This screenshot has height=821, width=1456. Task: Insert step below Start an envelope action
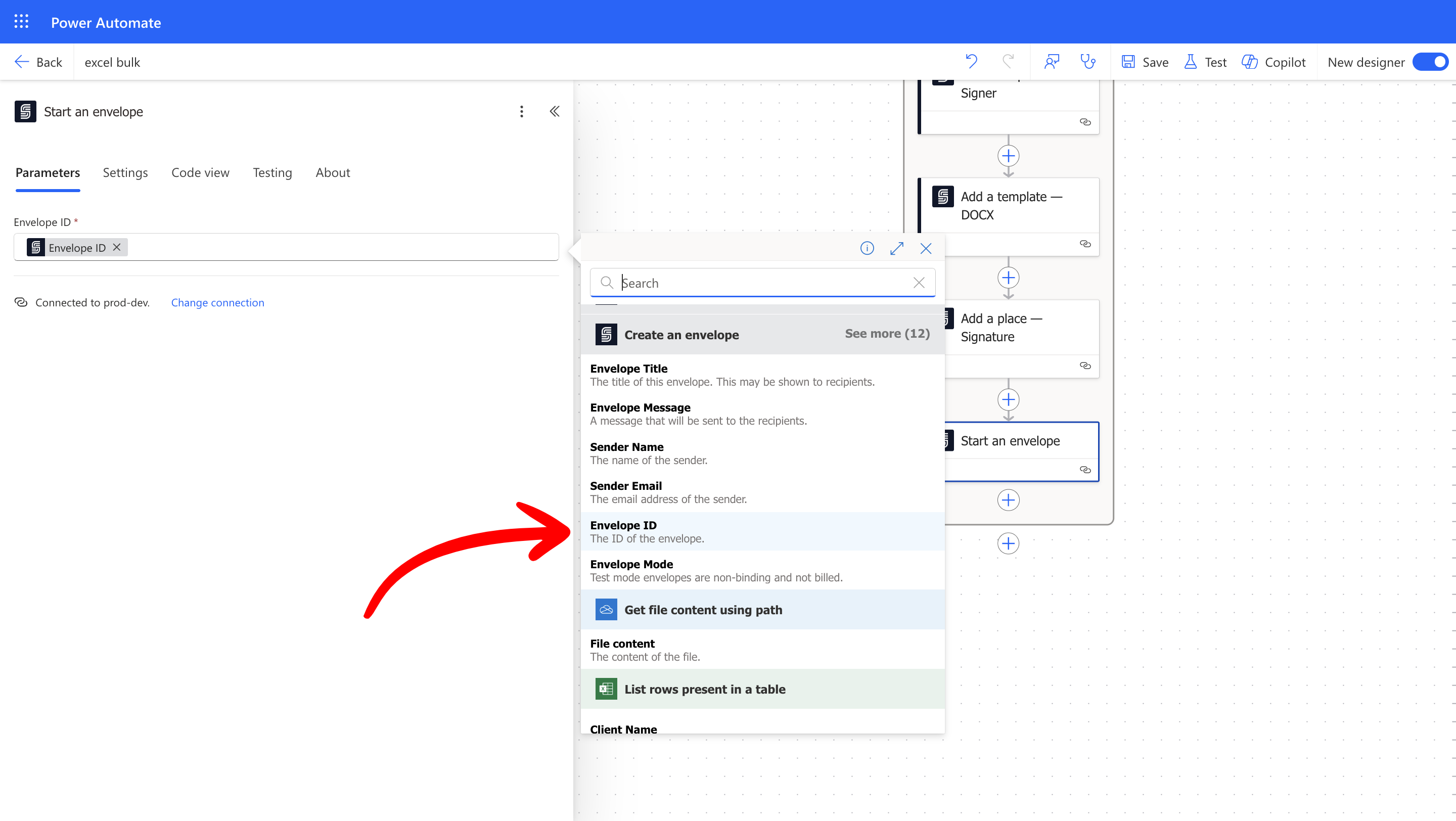(1008, 500)
